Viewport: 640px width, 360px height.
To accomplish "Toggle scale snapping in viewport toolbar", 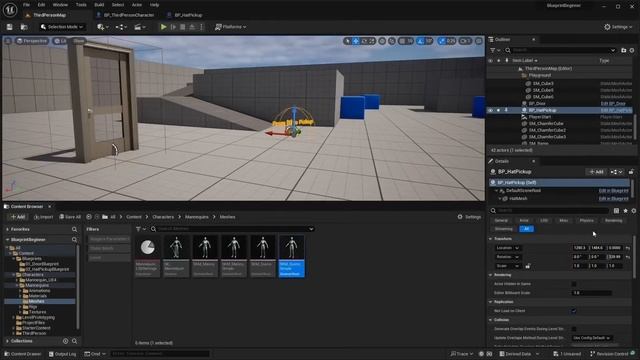I will [x=442, y=41].
